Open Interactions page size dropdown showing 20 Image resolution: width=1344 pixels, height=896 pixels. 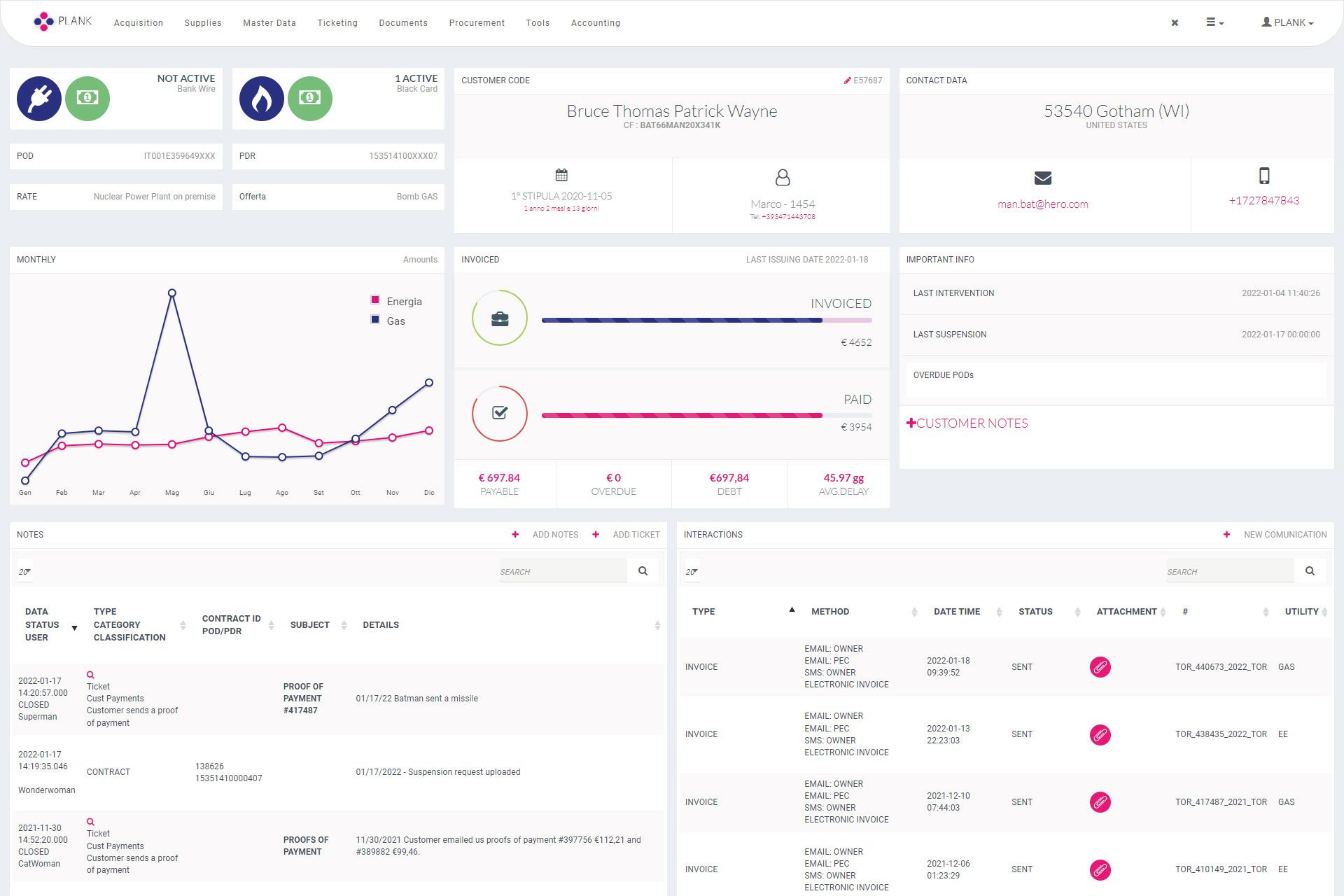692,572
